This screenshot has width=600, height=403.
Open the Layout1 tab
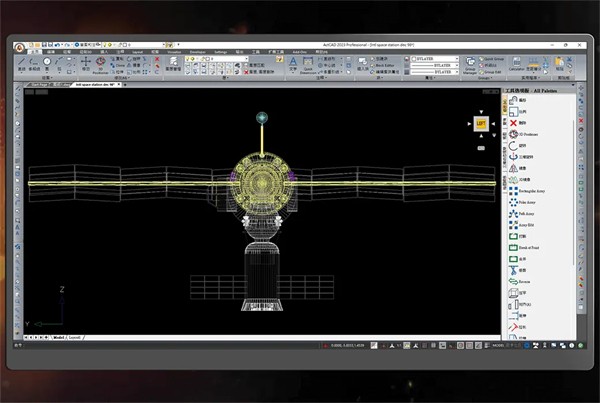[x=74, y=338]
